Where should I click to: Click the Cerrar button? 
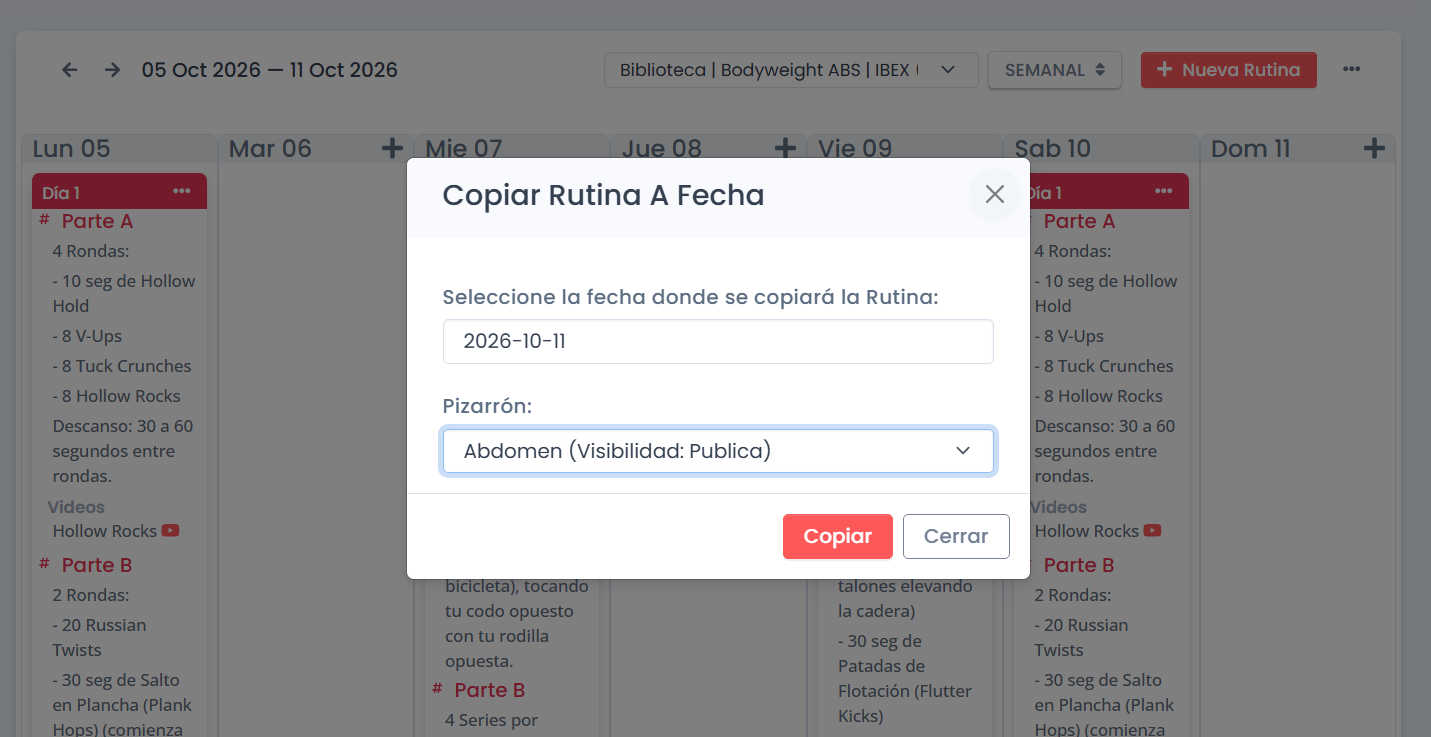pos(956,536)
